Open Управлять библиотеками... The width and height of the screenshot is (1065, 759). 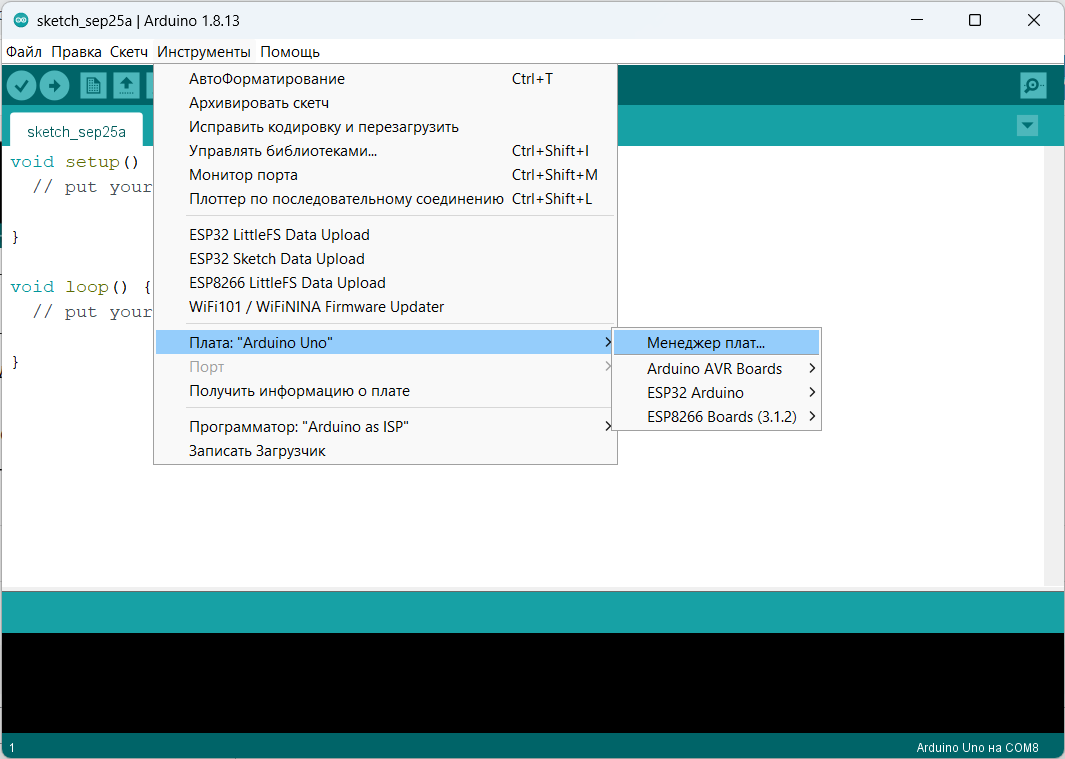click(x=385, y=151)
